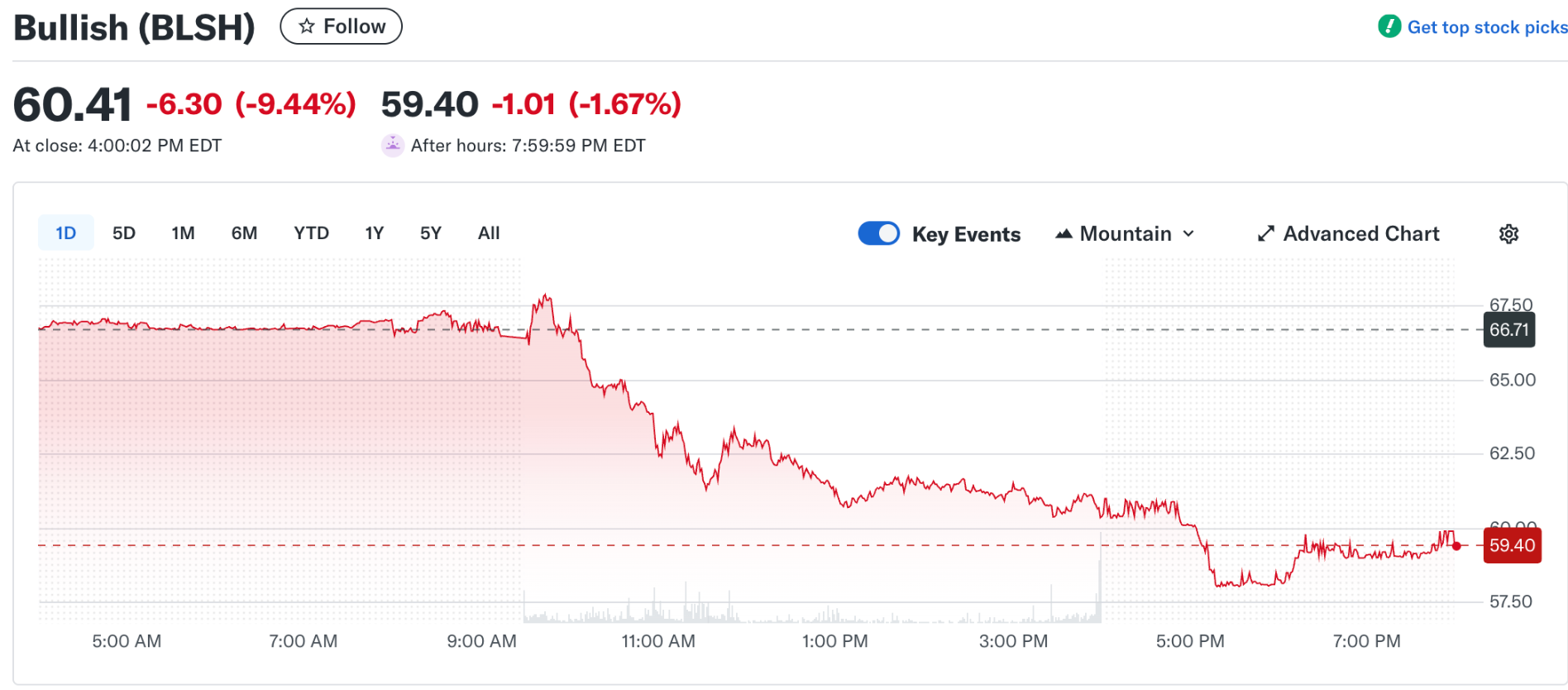Click the Mountain chart type icon
The height and width of the screenshot is (690, 1568).
[x=1064, y=234]
